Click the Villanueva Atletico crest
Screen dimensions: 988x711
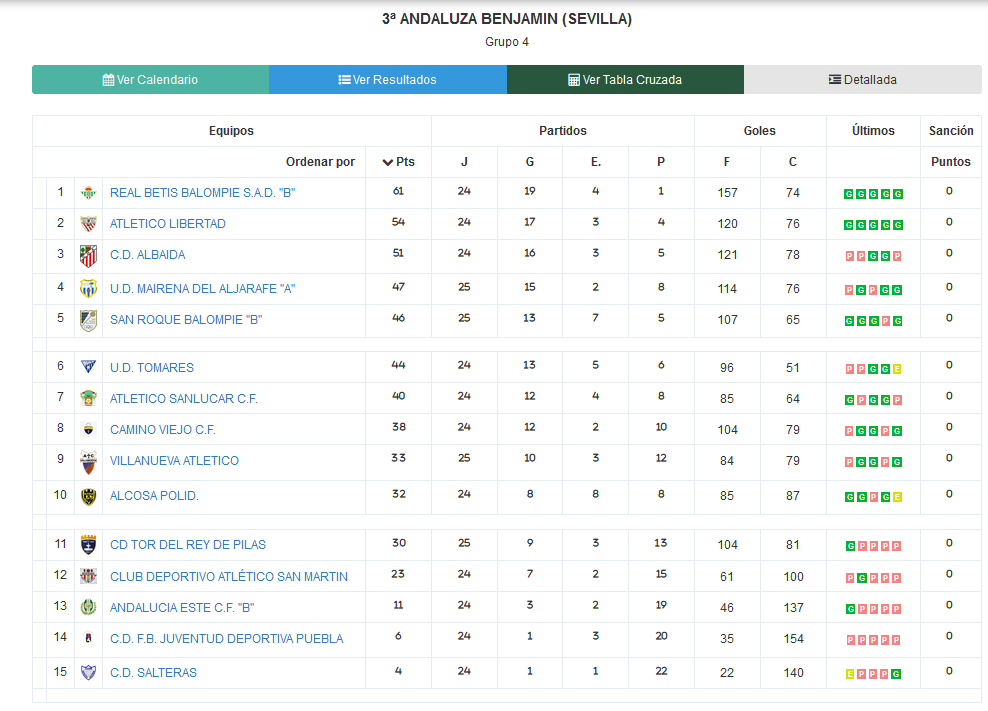[88, 462]
